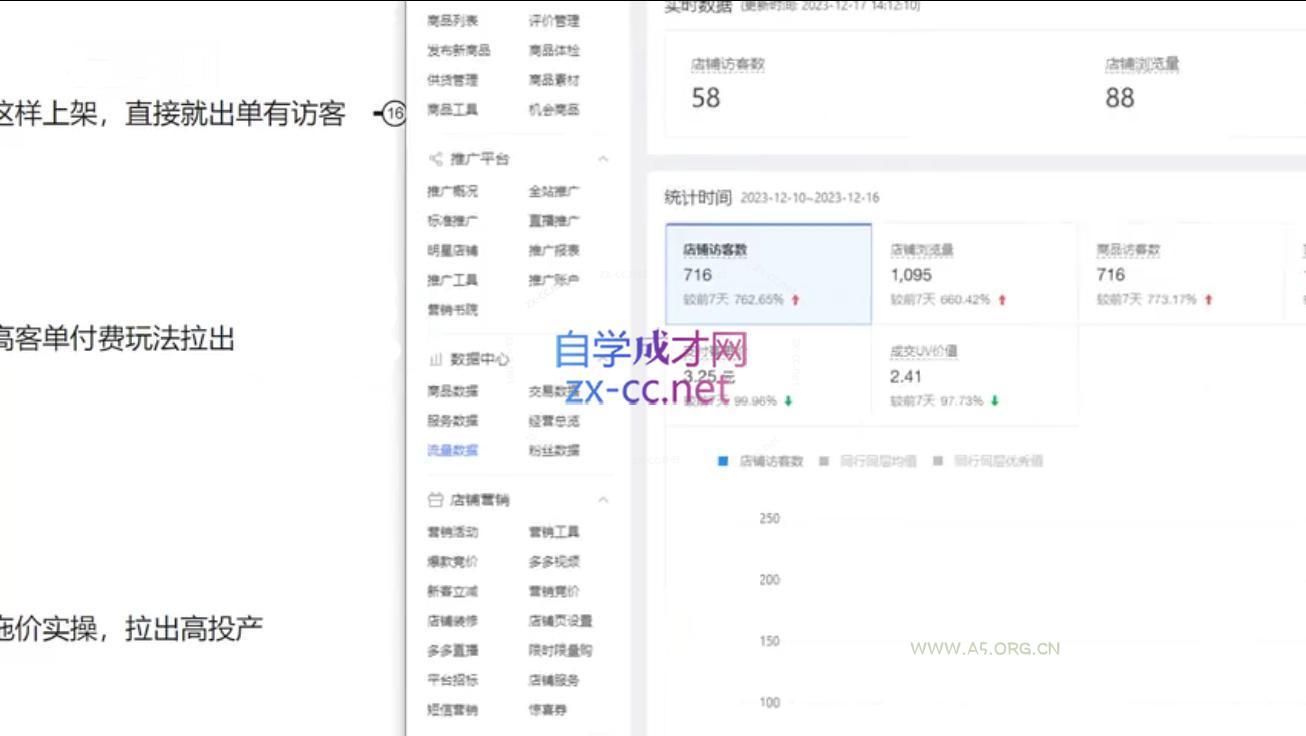Open the 统计时间 date range picker
This screenshot has width=1306, height=736.
[809, 198]
